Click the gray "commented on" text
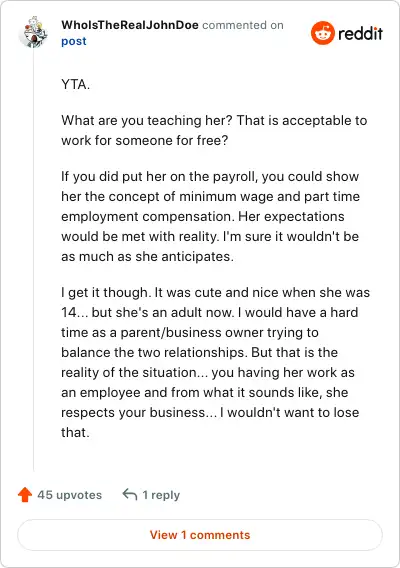This screenshot has width=400, height=568. click(243, 25)
